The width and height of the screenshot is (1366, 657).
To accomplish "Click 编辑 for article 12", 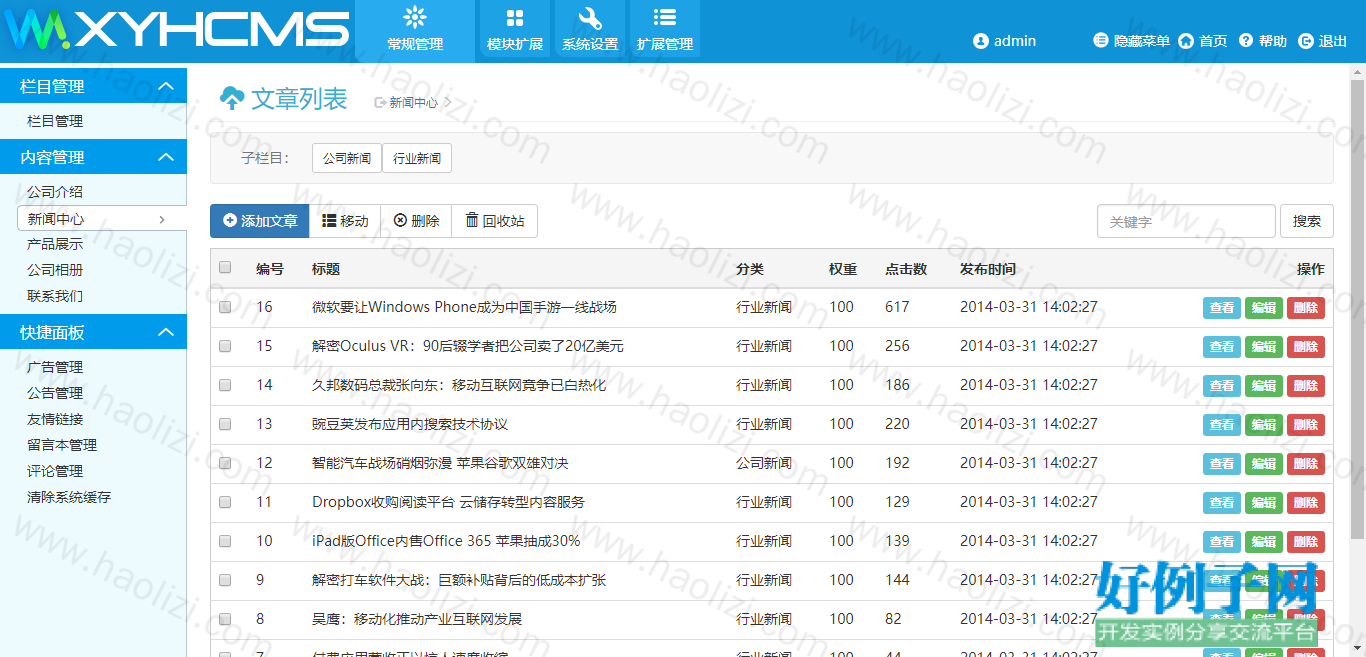I will pos(1264,464).
